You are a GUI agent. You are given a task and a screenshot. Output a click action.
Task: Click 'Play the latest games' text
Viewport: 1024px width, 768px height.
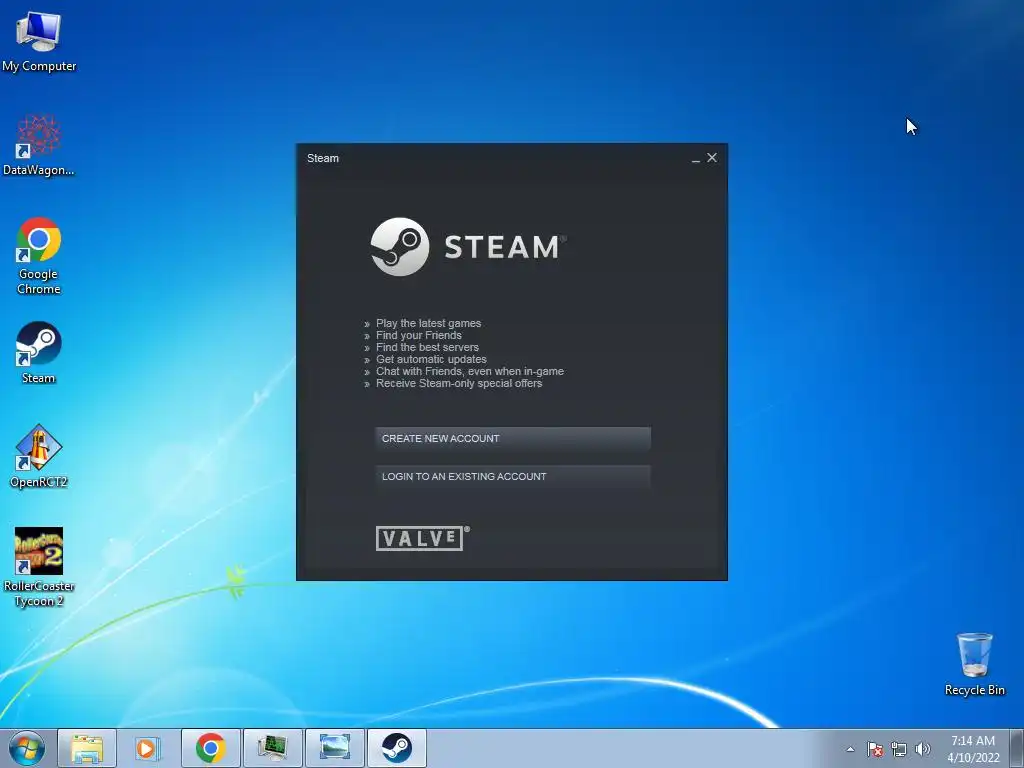point(428,323)
